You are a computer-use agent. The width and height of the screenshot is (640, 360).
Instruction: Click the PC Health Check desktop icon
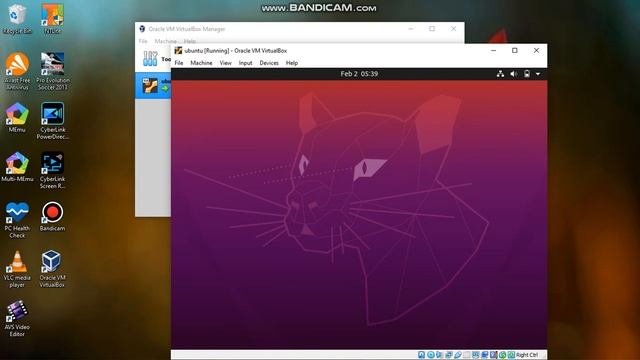click(17, 220)
